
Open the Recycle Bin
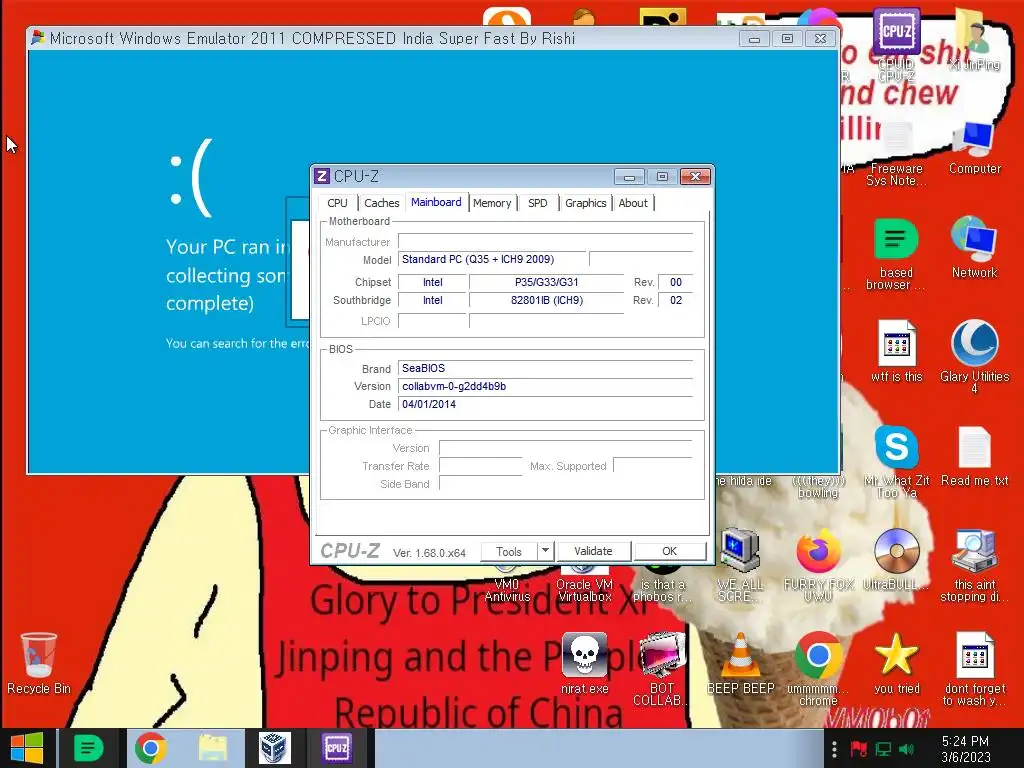click(x=39, y=663)
